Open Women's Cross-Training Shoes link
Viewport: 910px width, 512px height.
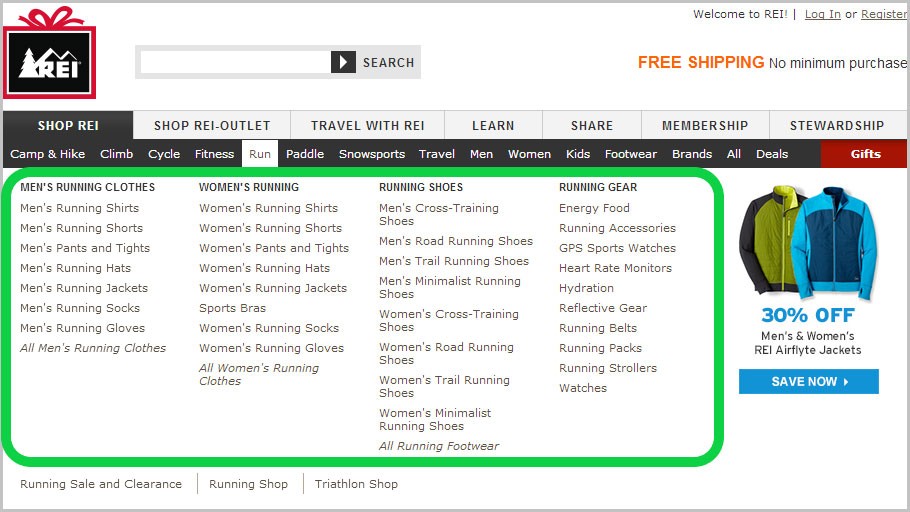[449, 320]
